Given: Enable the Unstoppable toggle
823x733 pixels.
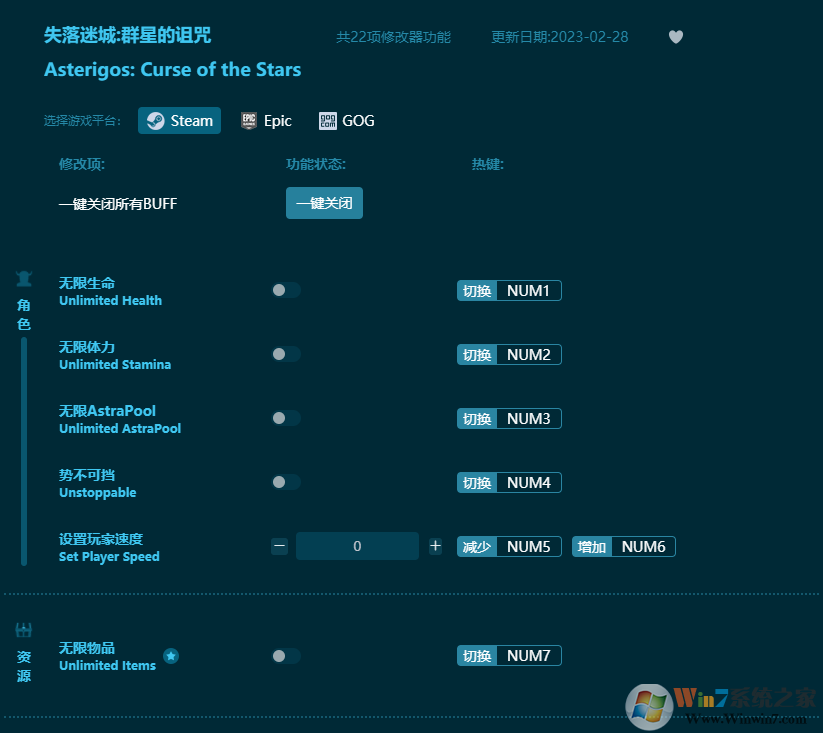Looking at the screenshot, I should [285, 482].
